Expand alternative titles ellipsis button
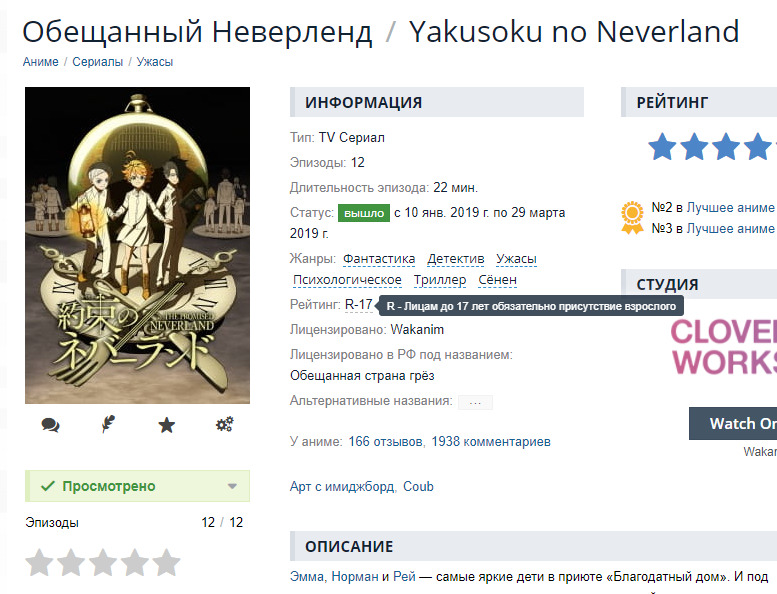The height and width of the screenshot is (594, 777). 475,402
